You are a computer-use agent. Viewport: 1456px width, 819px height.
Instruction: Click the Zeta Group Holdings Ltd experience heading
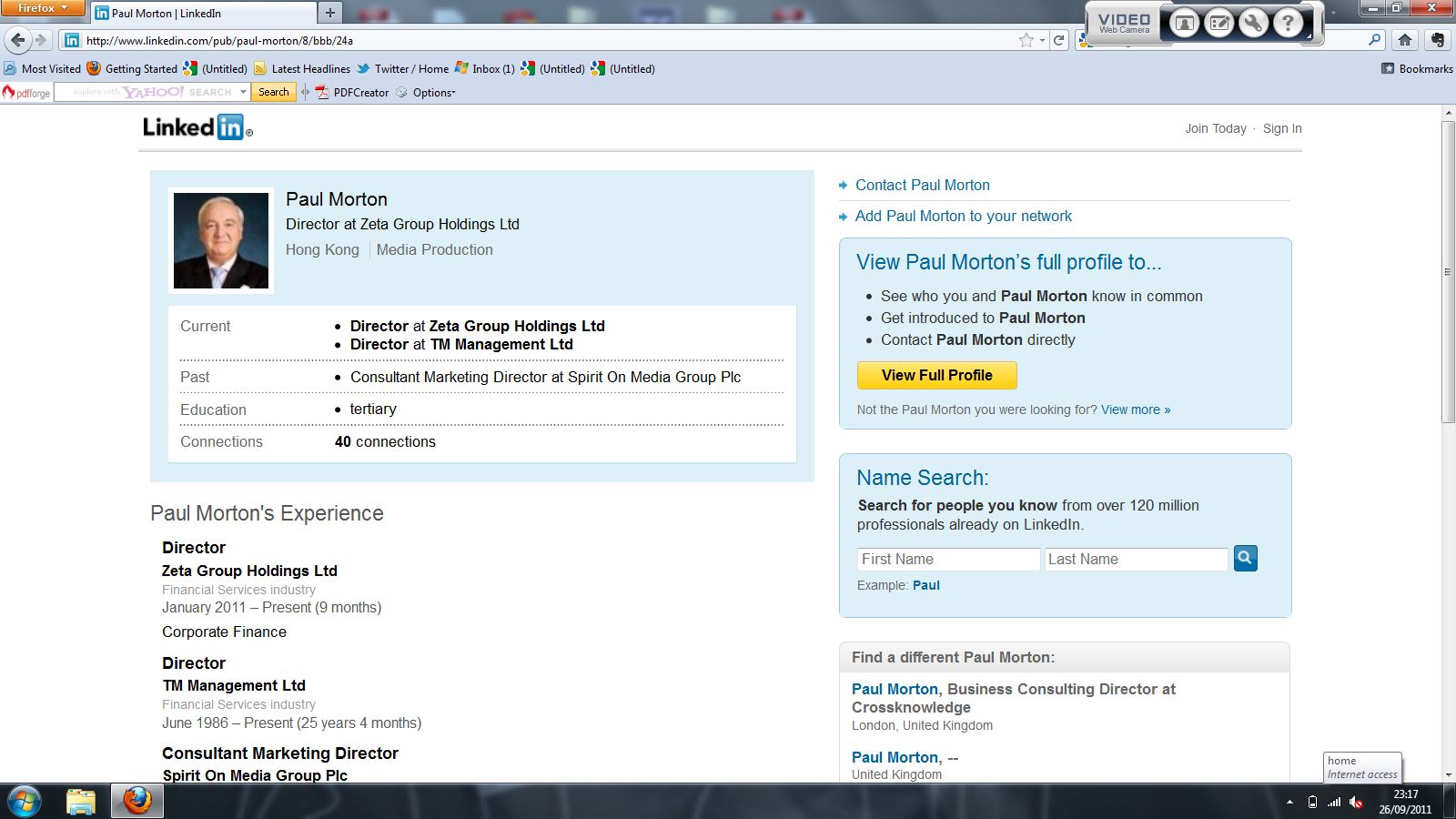coord(249,571)
